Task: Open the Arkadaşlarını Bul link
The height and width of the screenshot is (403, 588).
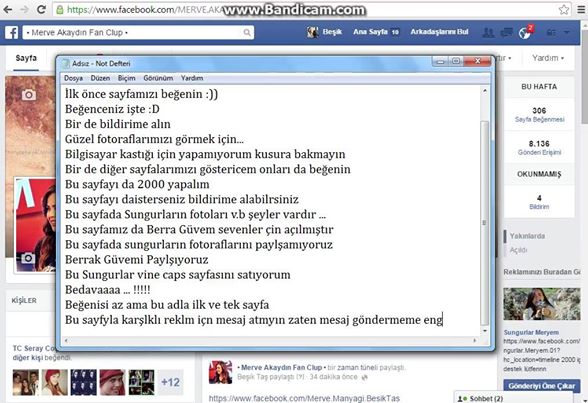Action: 439,32
